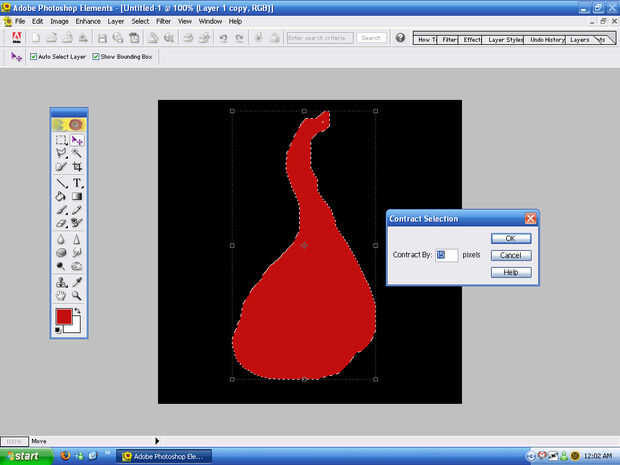Click OK in Contract Selection dialog
This screenshot has height=465, width=620.
(x=510, y=238)
